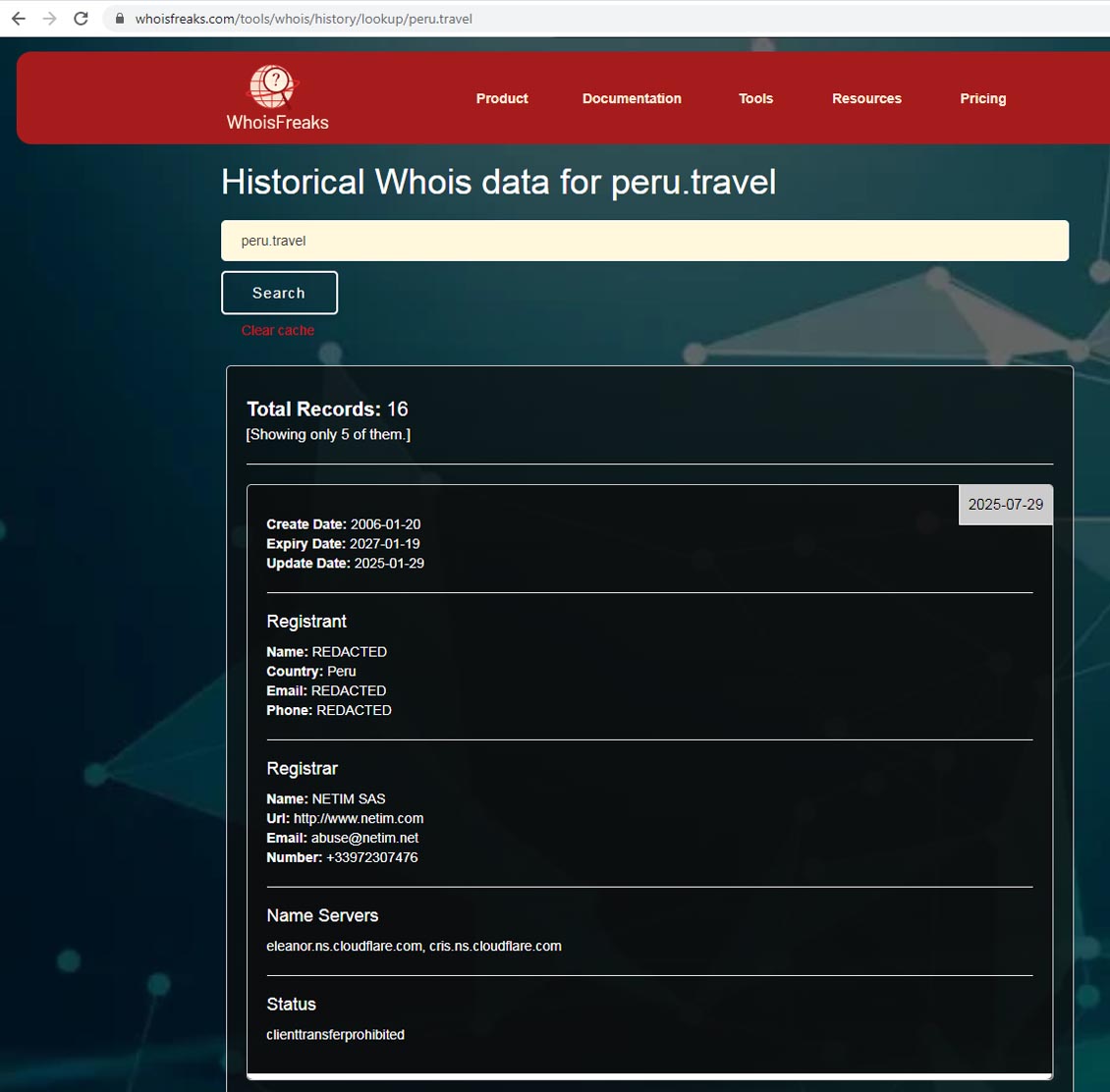Reload the page with refresh icon
The height and width of the screenshot is (1092, 1110).
[81, 19]
